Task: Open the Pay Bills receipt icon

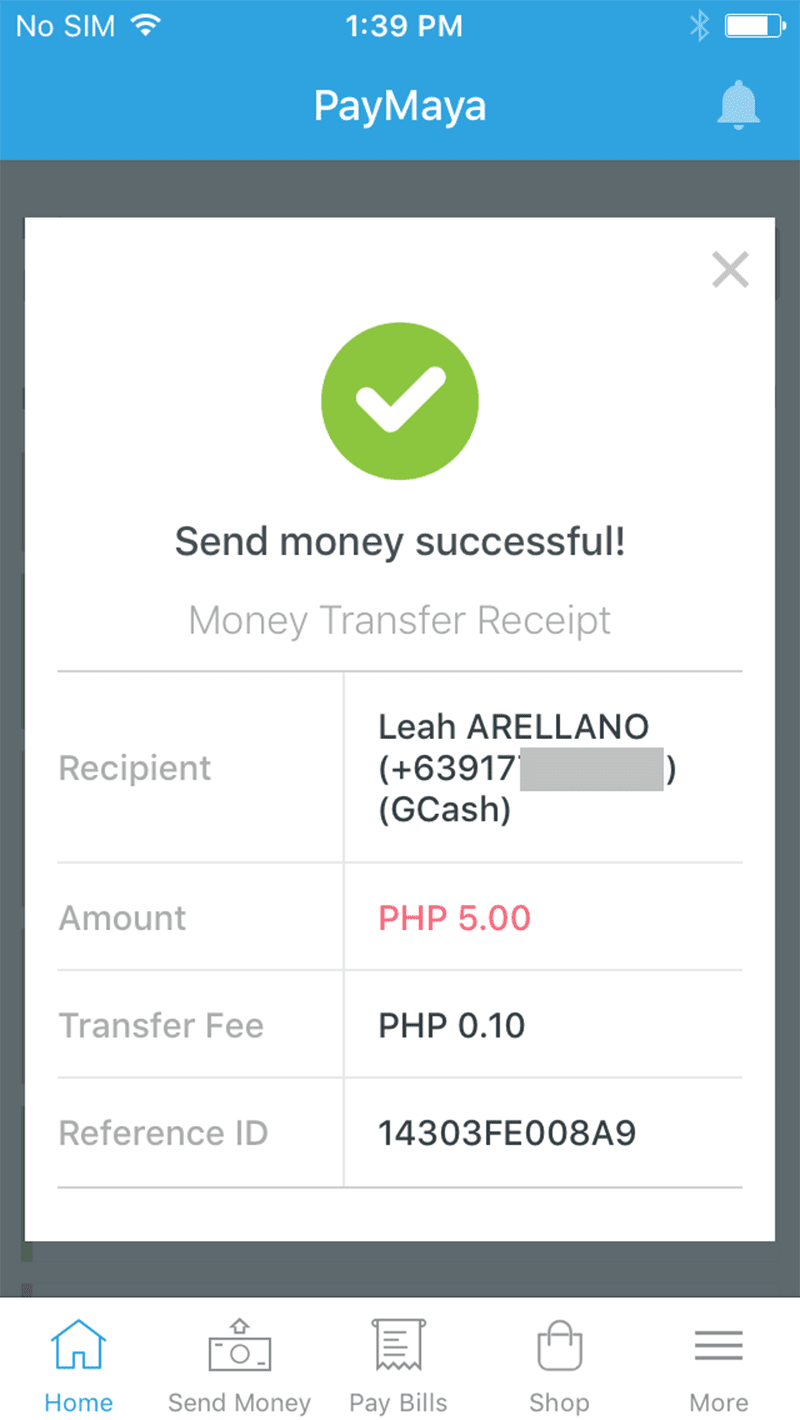Action: point(398,1346)
